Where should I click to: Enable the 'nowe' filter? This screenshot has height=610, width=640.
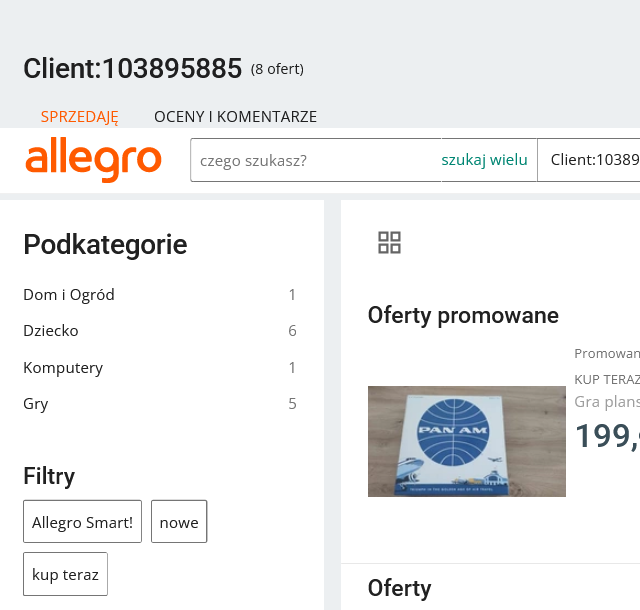[x=179, y=522]
